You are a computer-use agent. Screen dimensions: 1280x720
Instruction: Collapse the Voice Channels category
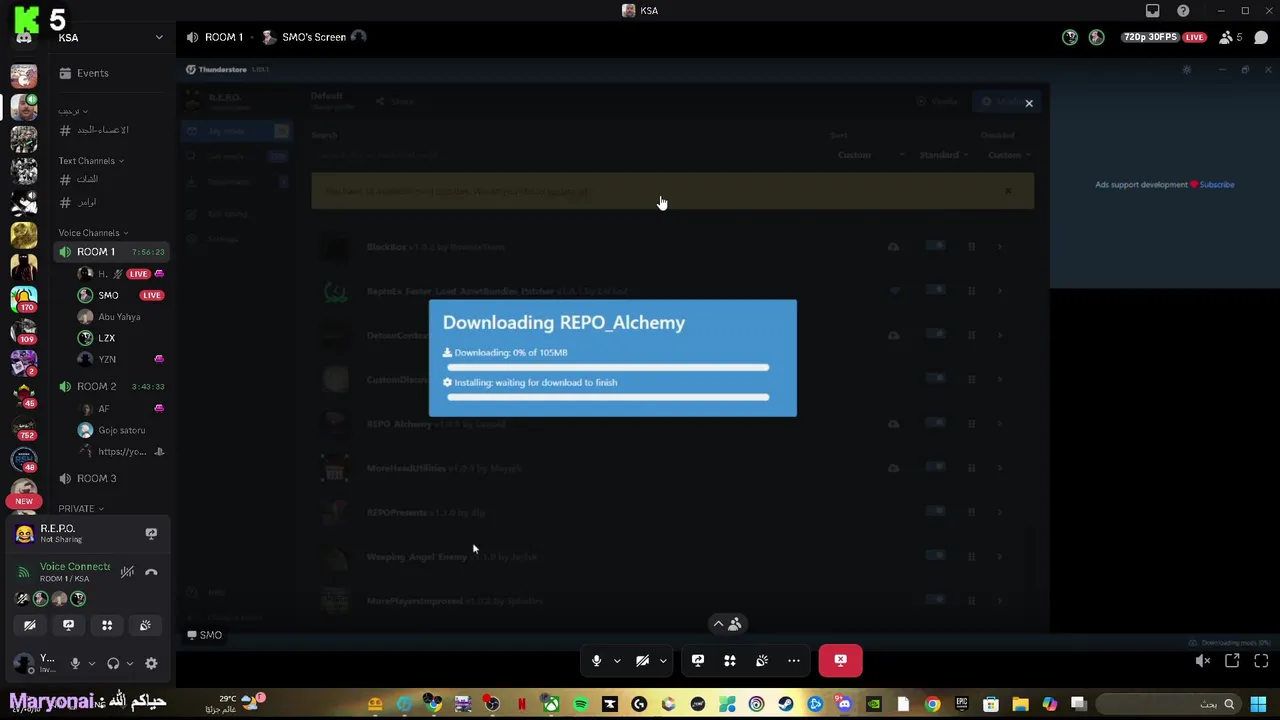(93, 233)
